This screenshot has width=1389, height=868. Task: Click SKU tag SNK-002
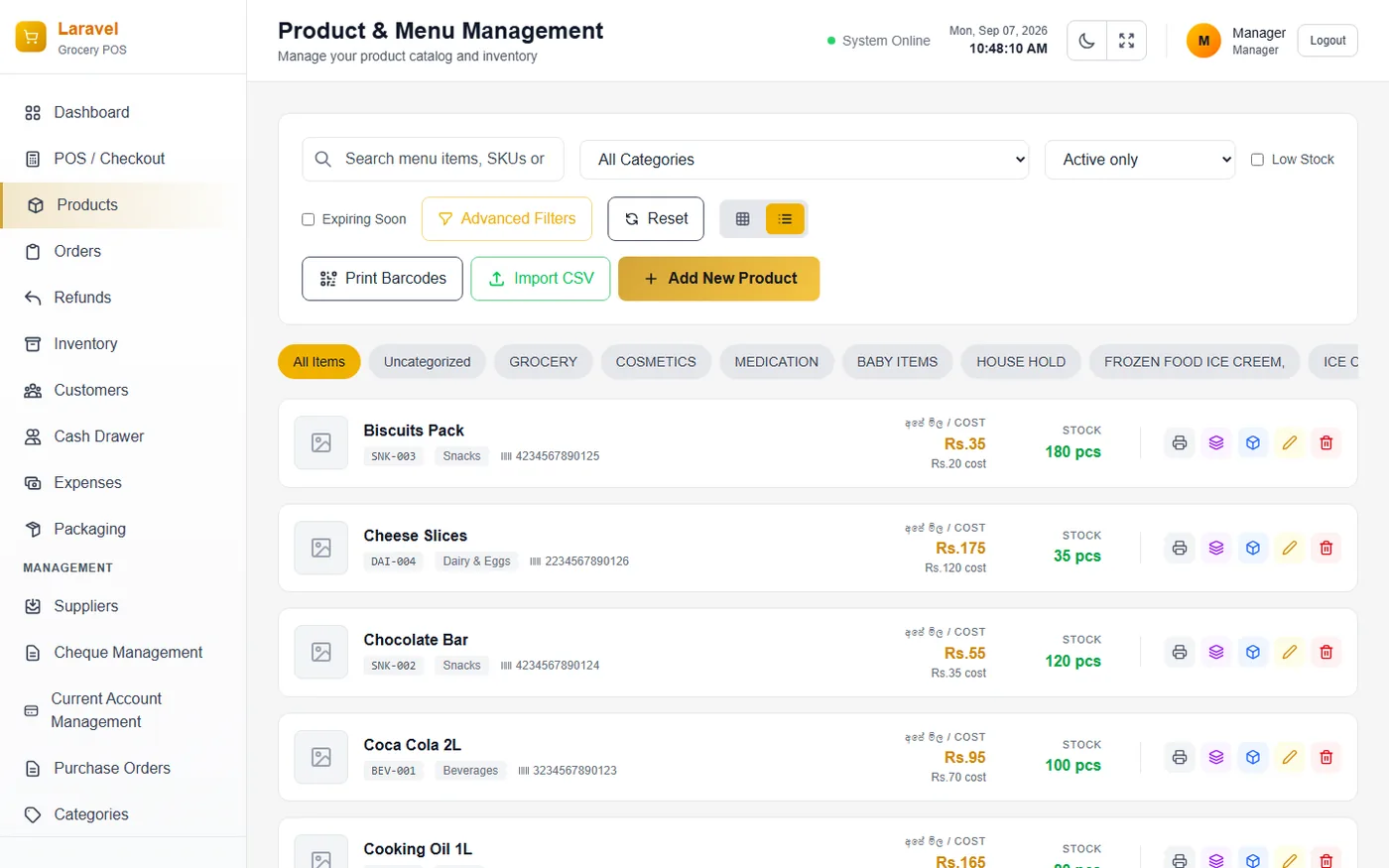click(394, 666)
